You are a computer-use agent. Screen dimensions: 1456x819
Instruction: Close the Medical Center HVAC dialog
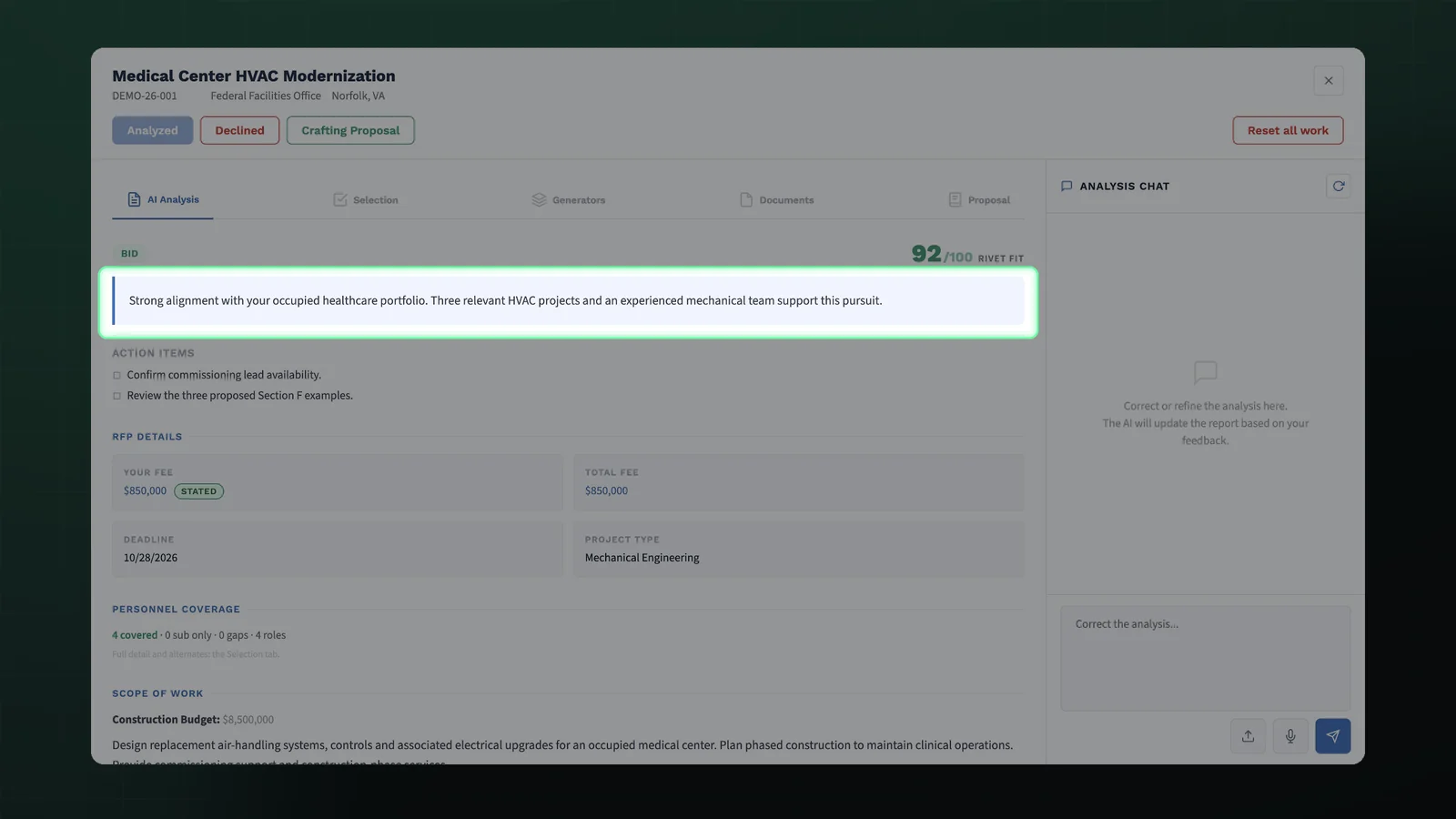[1329, 81]
